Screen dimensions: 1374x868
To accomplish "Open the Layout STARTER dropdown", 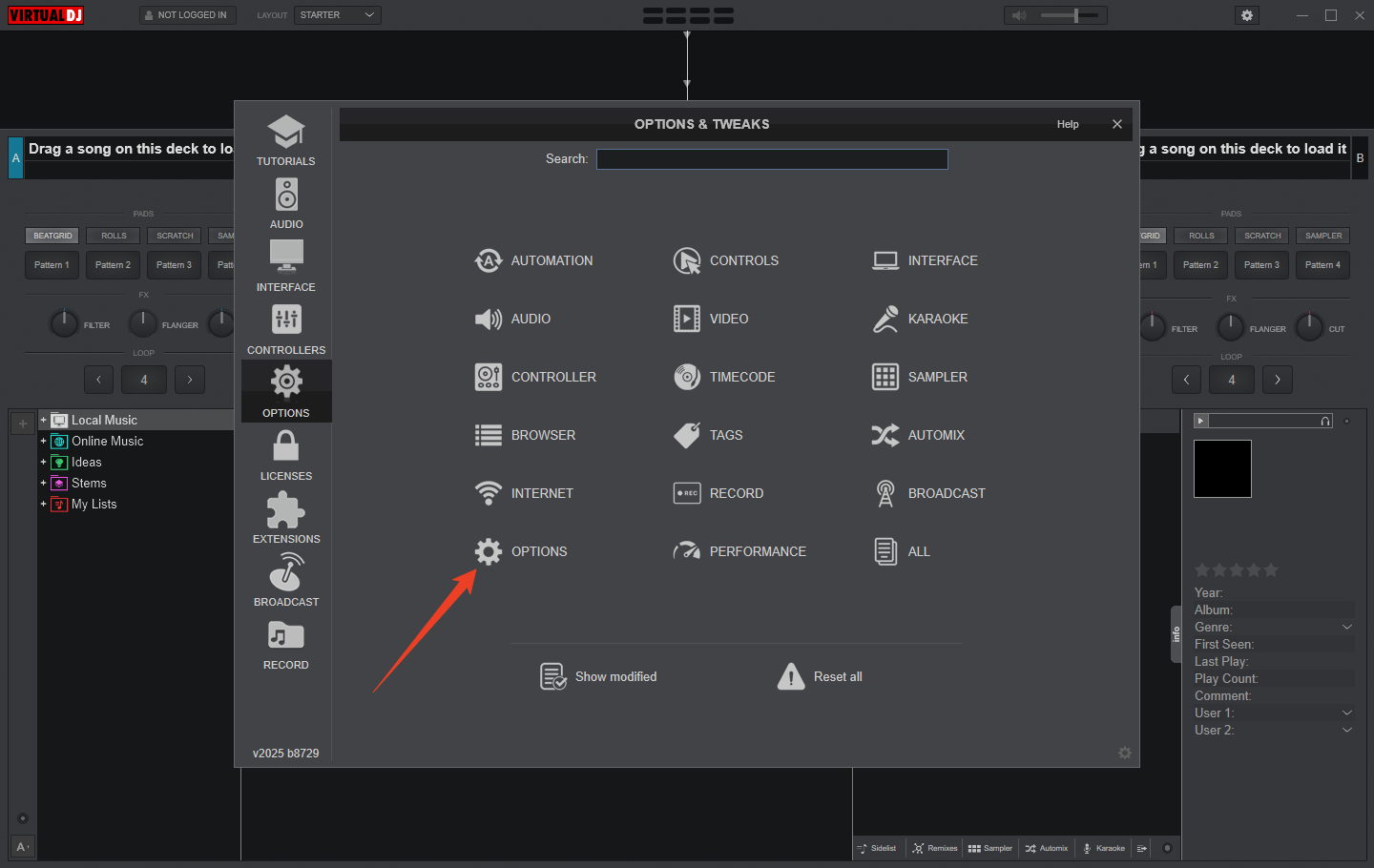I will point(338,15).
